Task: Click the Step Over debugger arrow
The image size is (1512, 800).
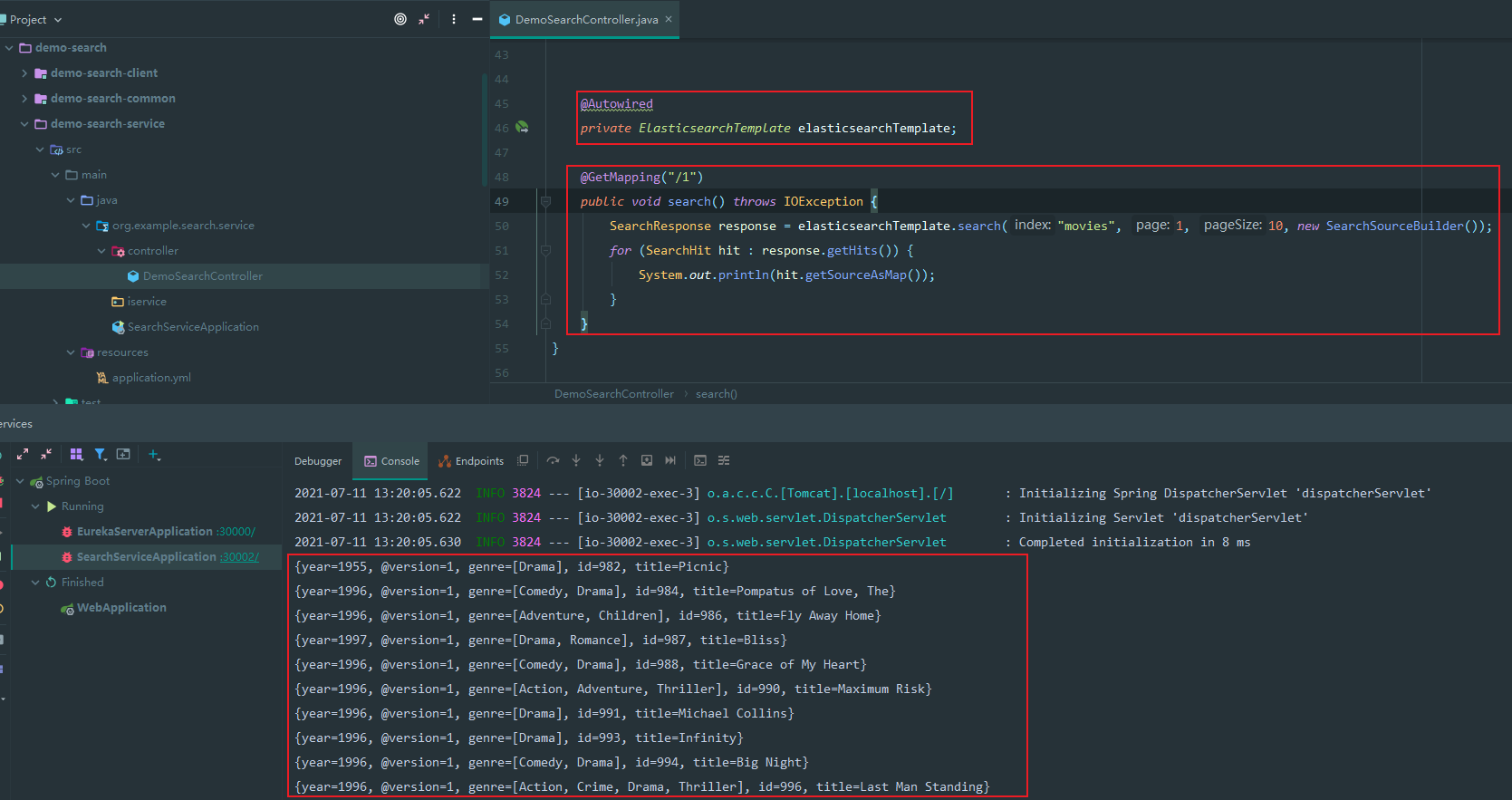Action: [553, 460]
